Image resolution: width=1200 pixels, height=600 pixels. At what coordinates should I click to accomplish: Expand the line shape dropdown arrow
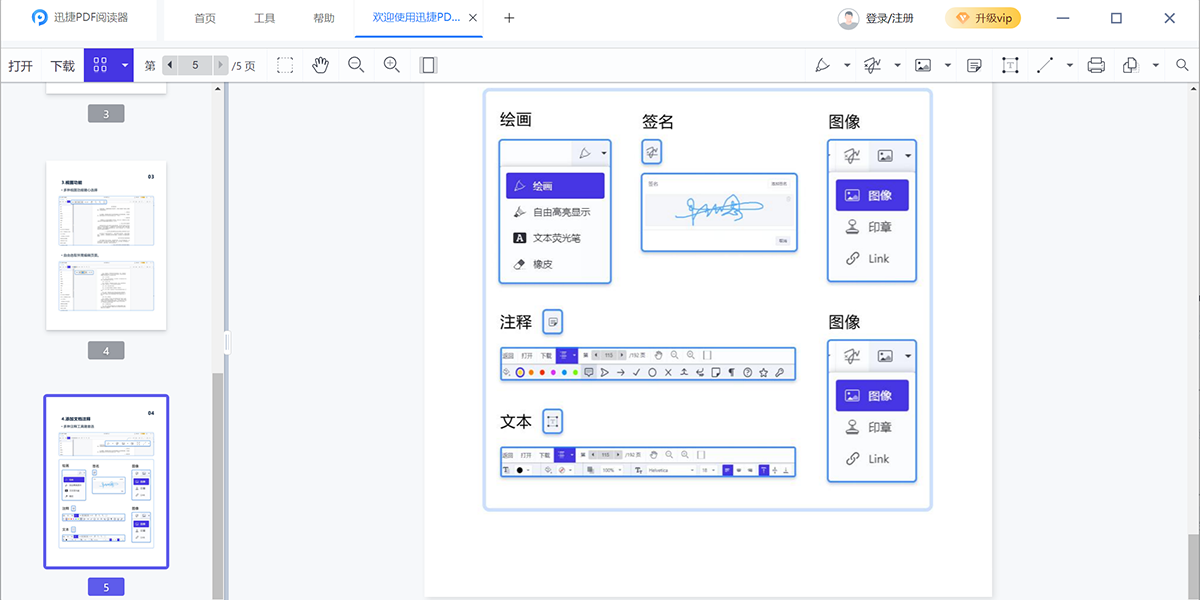click(x=1070, y=65)
